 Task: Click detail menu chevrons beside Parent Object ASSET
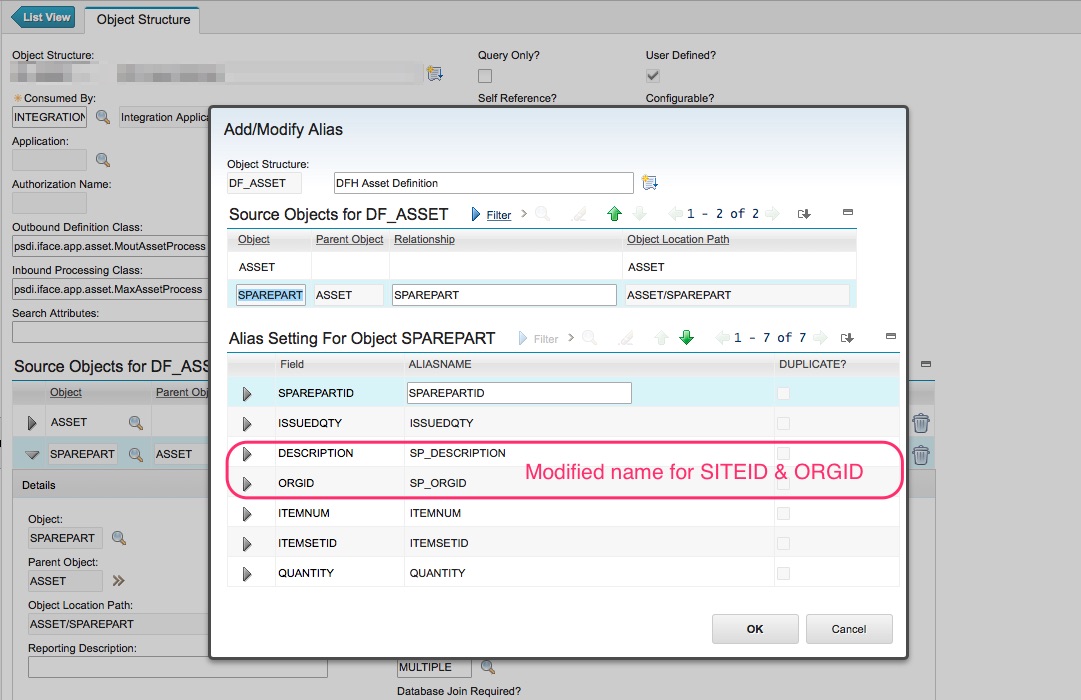[119, 581]
